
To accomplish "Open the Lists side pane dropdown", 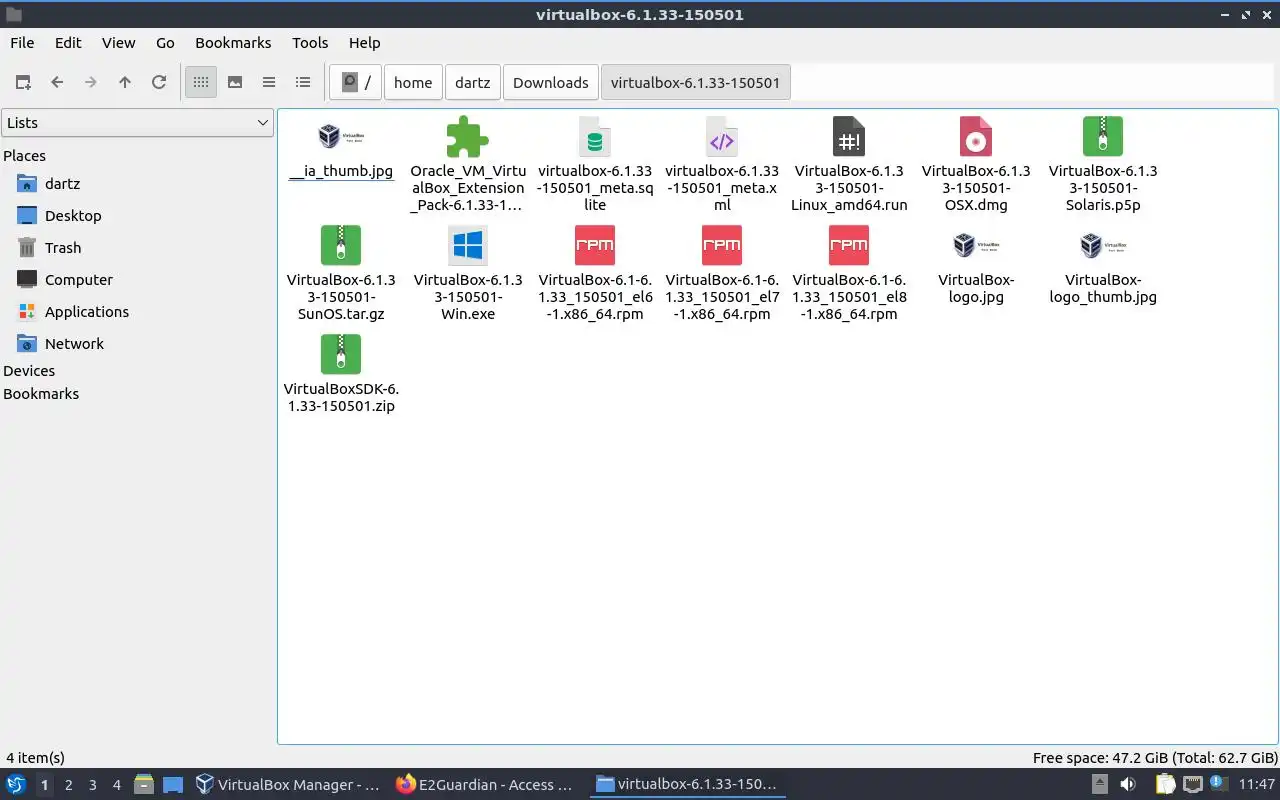I will (x=138, y=123).
